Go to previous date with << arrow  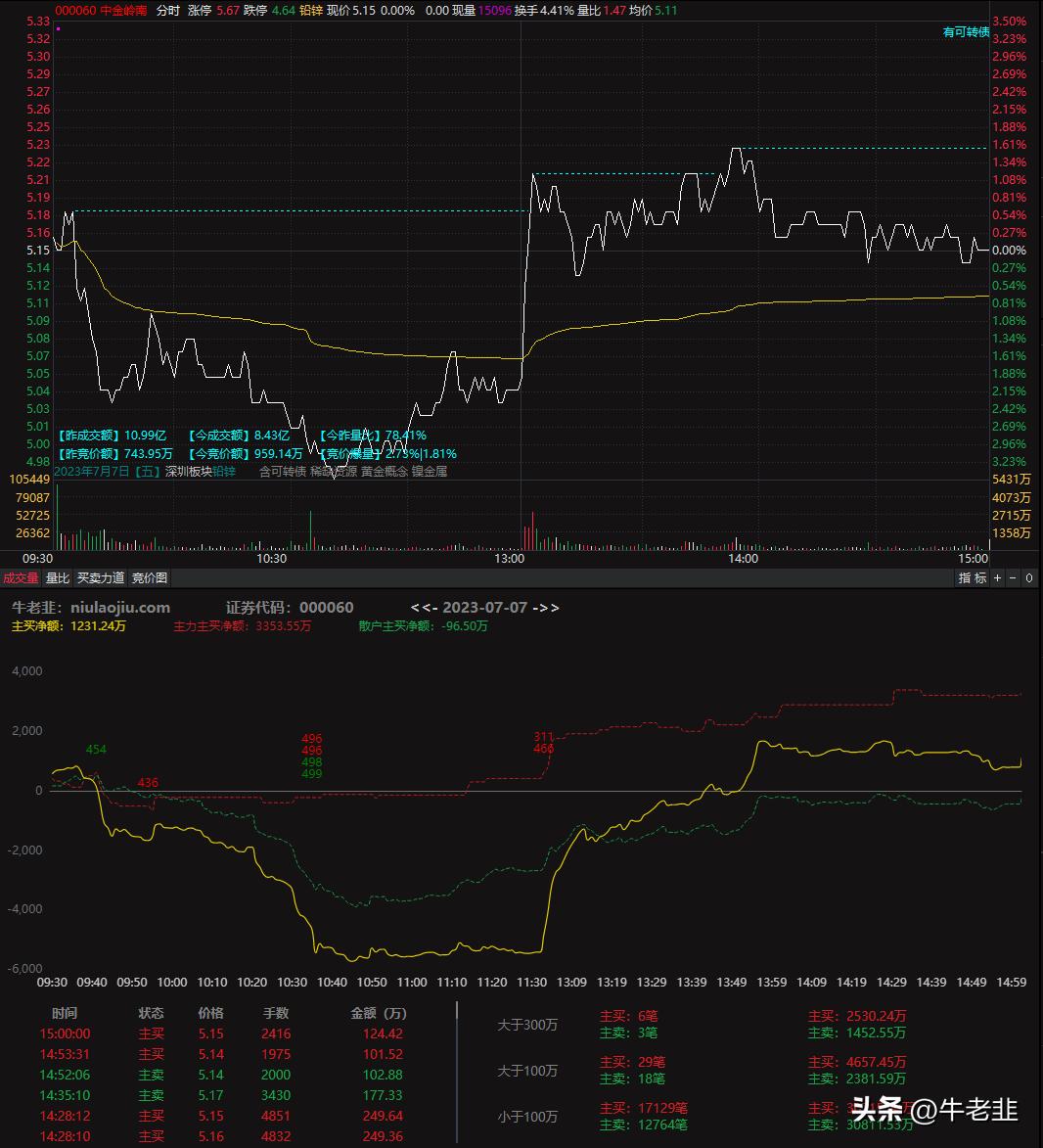tap(421, 608)
